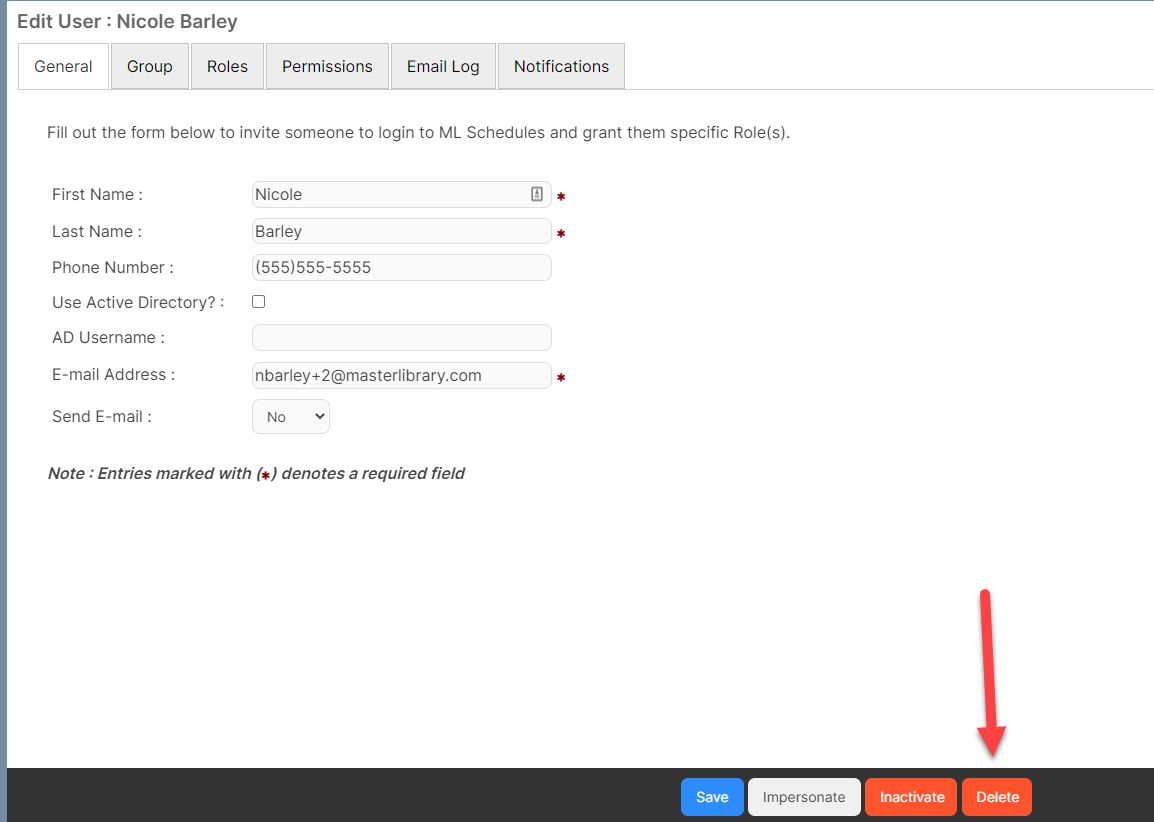Viewport: 1154px width, 822px height.
Task: Click the Use Active Directory? label text
Action: point(138,301)
